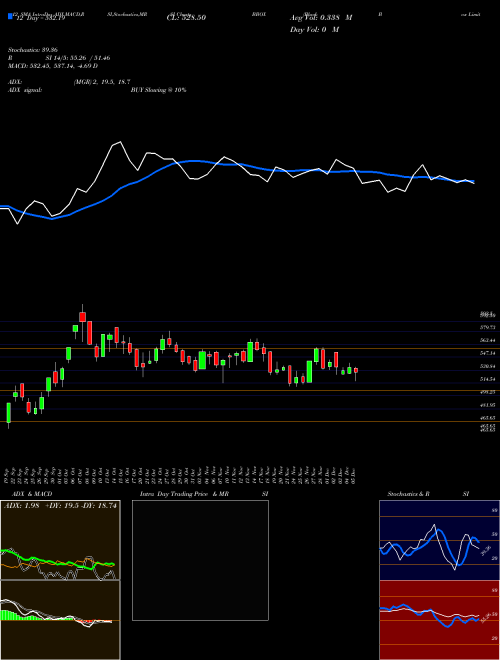Click the ADX & MACD panel title
The image size is (500, 660).
(x=32, y=494)
